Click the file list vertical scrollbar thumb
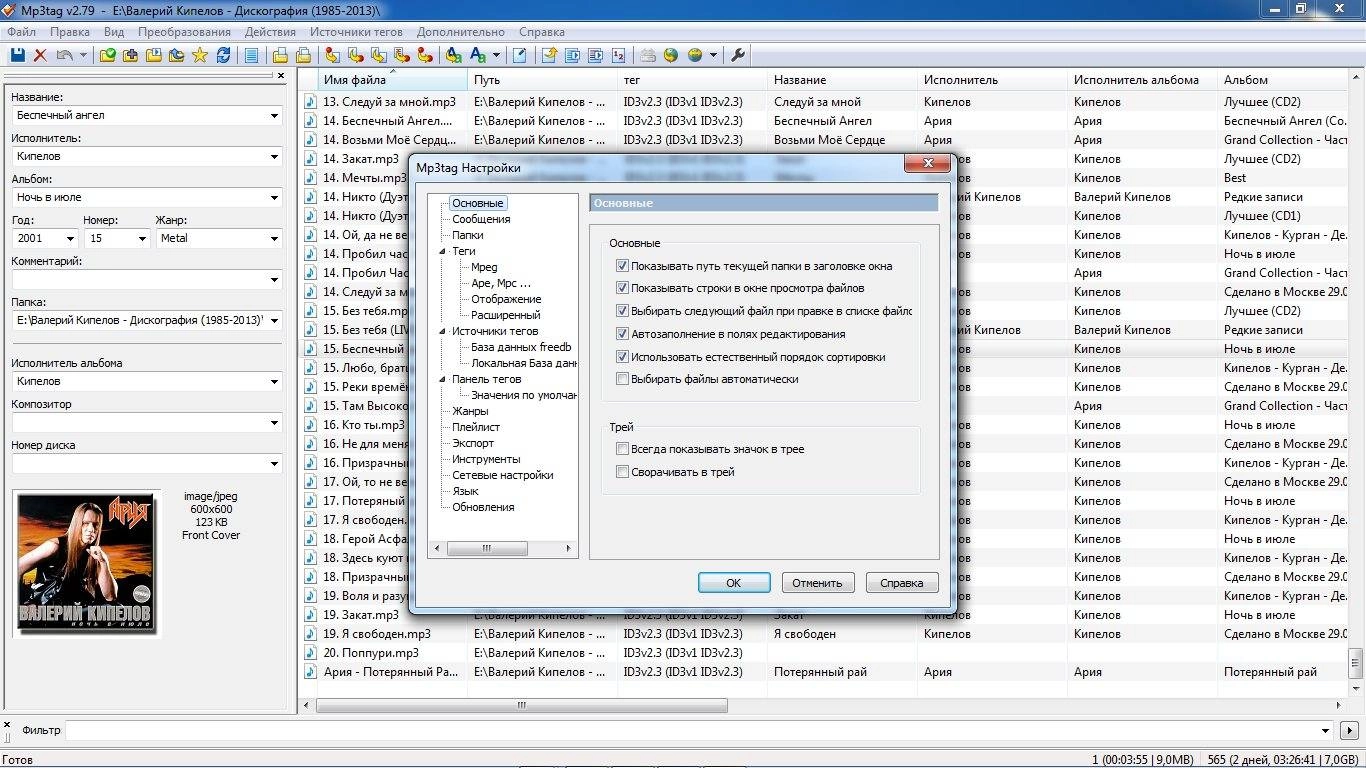Screen dimensions: 1366x768 click(x=1355, y=662)
